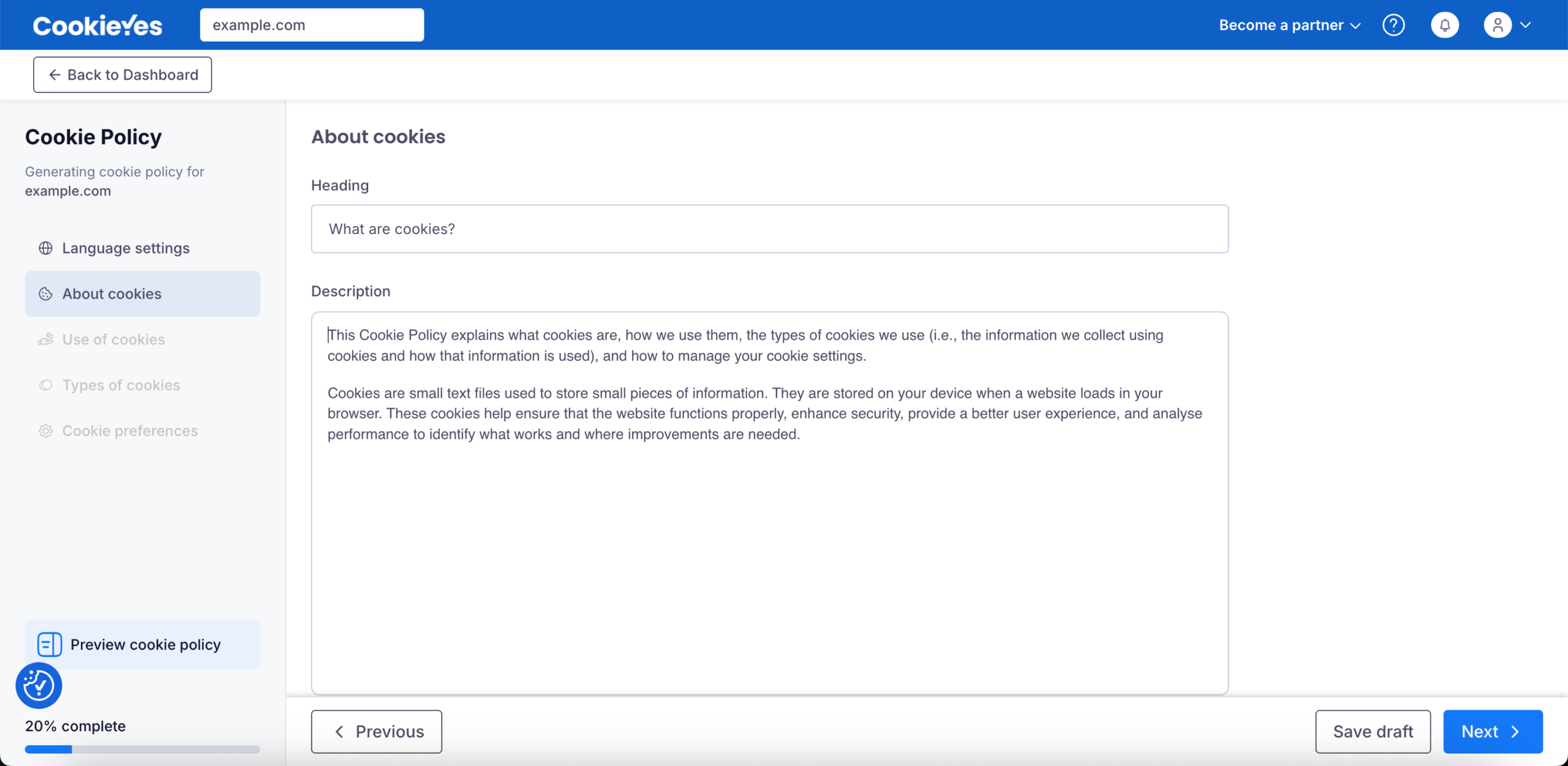Click the help question mark icon
1568x766 pixels.
click(x=1393, y=25)
